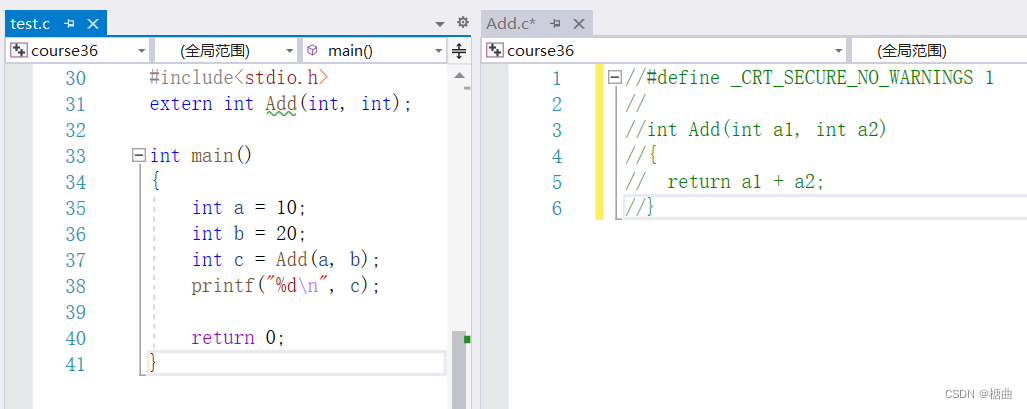Screen dimensions: 1027x409
Task: Collapse the comment block in Add.c
Action: click(x=614, y=78)
